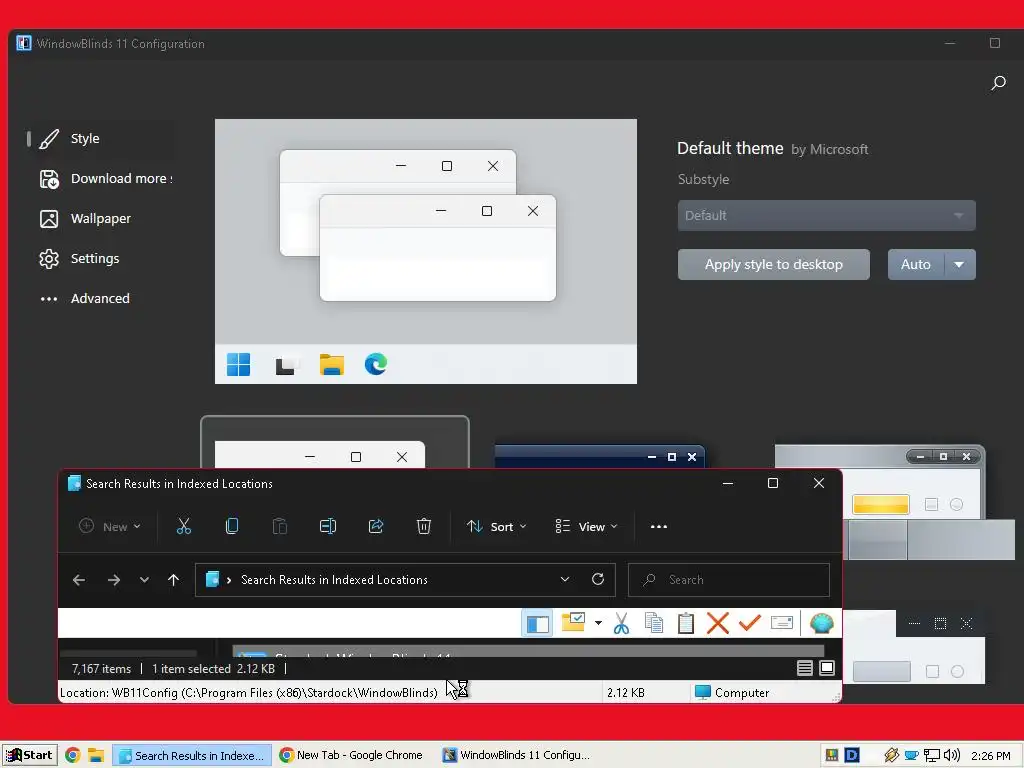Click the Share icon in Explorer command bar
The image size is (1024, 768).
click(x=376, y=526)
